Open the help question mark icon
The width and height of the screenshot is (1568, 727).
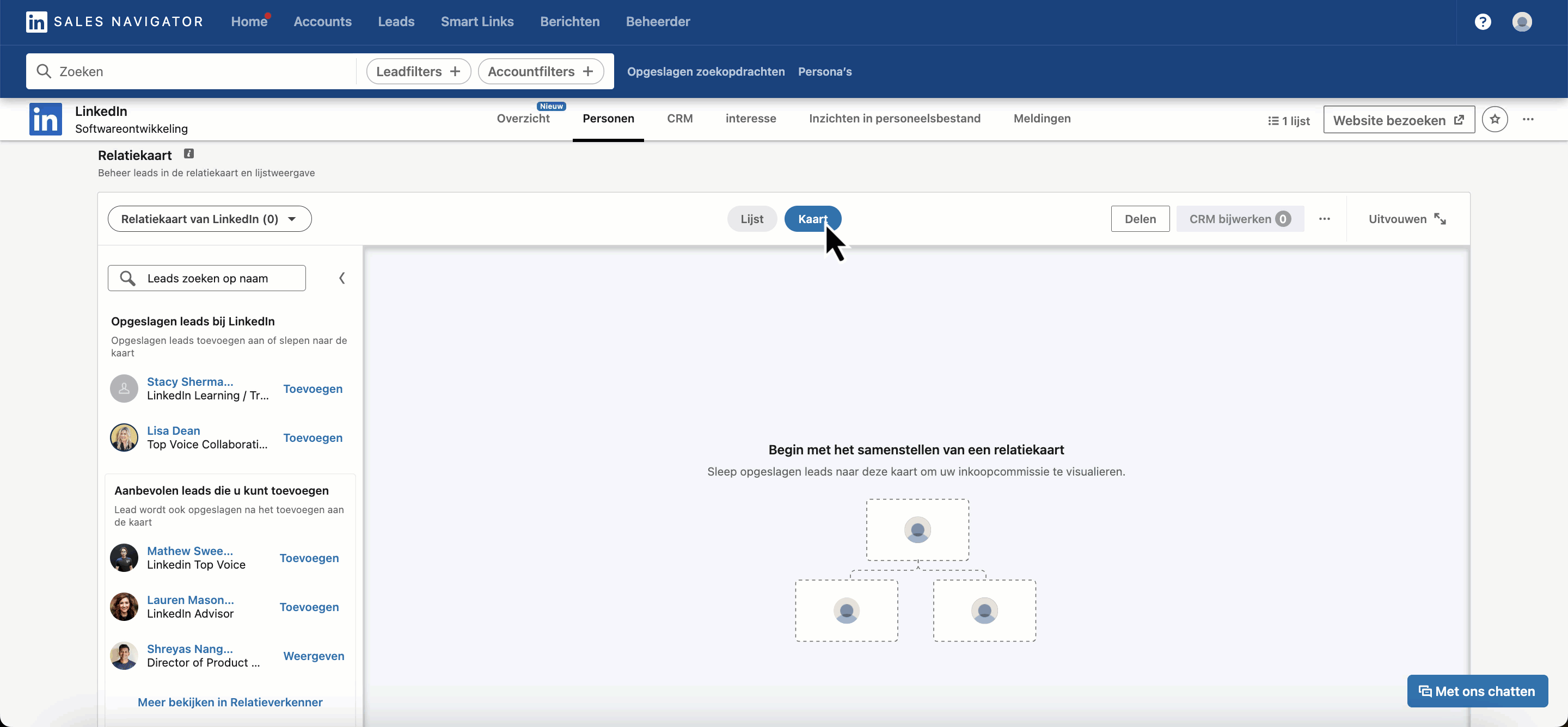[1483, 22]
